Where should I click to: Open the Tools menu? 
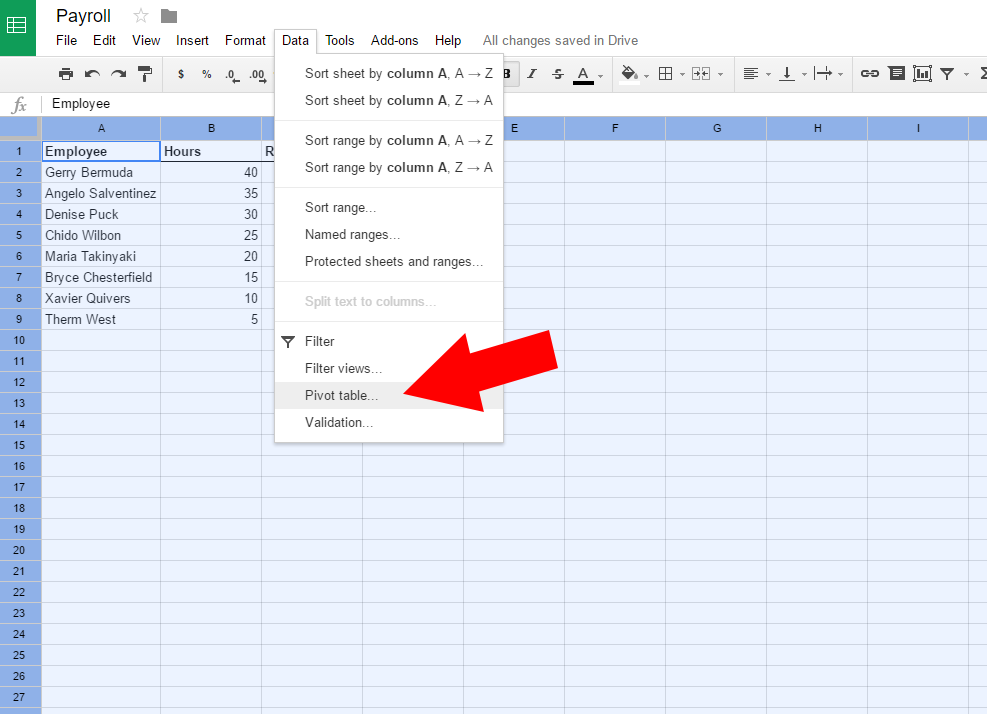pos(340,40)
